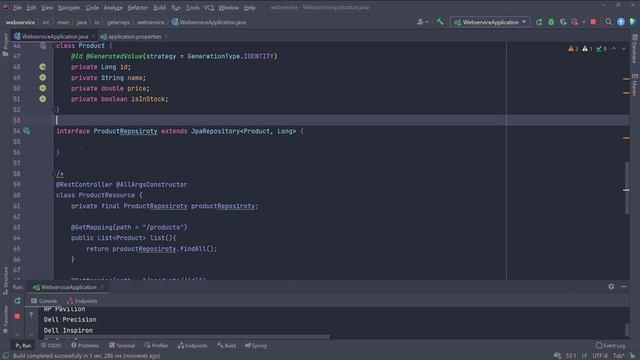Go to previous highlighted error arrow
This screenshot has width=640, height=360.
(613, 49)
